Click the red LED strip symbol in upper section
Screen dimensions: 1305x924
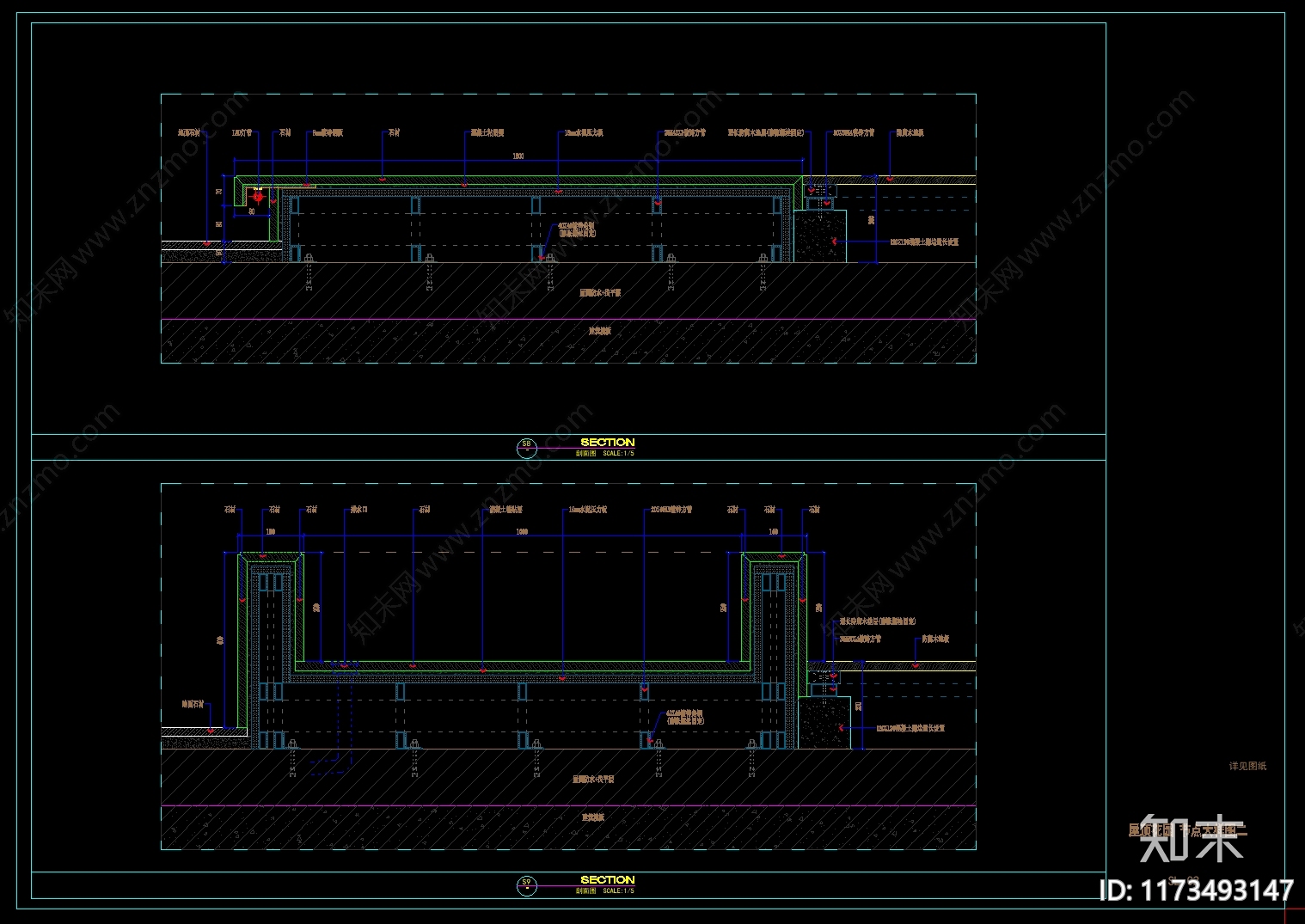coord(257,197)
